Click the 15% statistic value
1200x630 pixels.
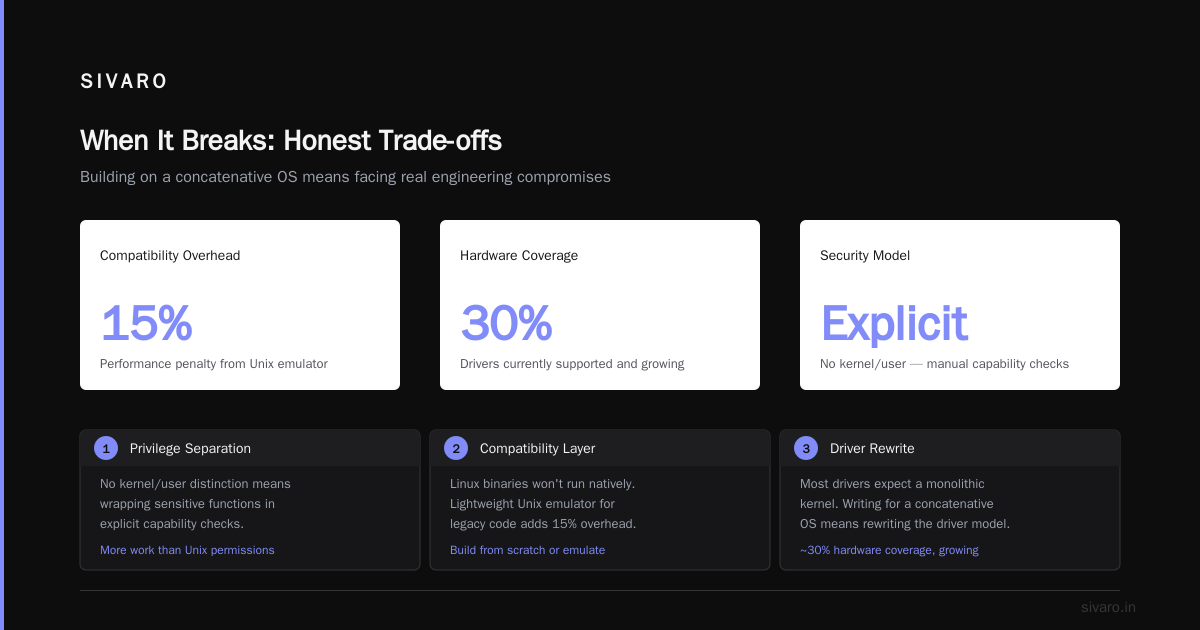tap(146, 323)
